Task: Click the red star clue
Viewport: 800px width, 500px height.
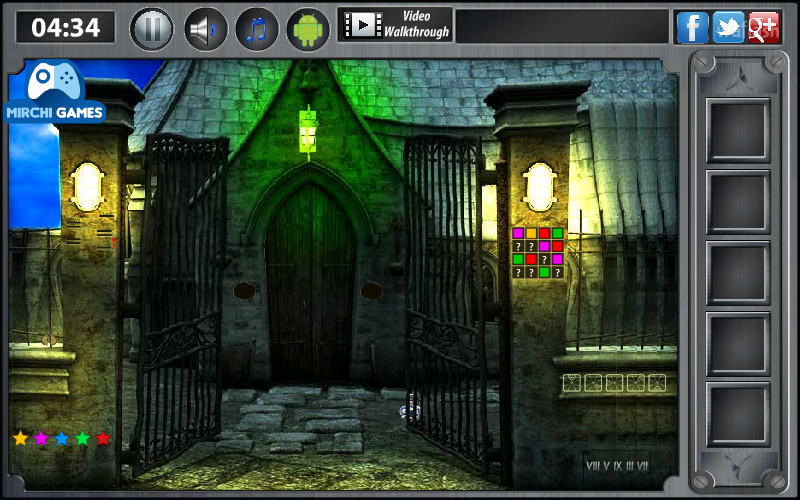Action: coord(103,438)
